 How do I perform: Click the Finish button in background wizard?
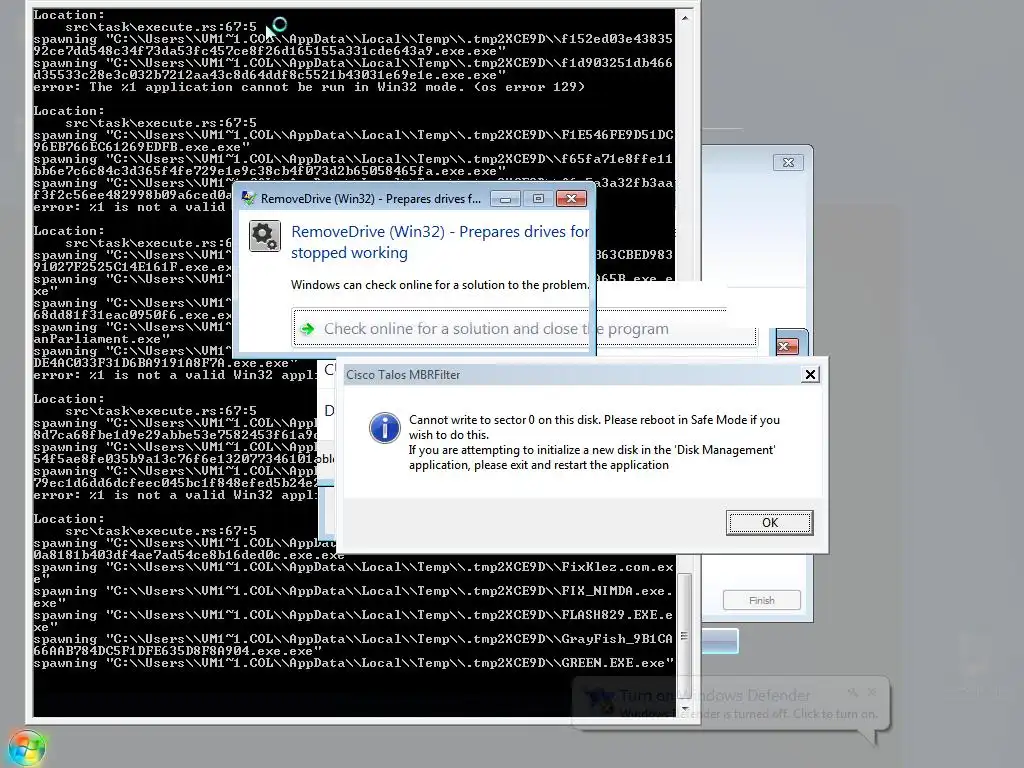761,600
